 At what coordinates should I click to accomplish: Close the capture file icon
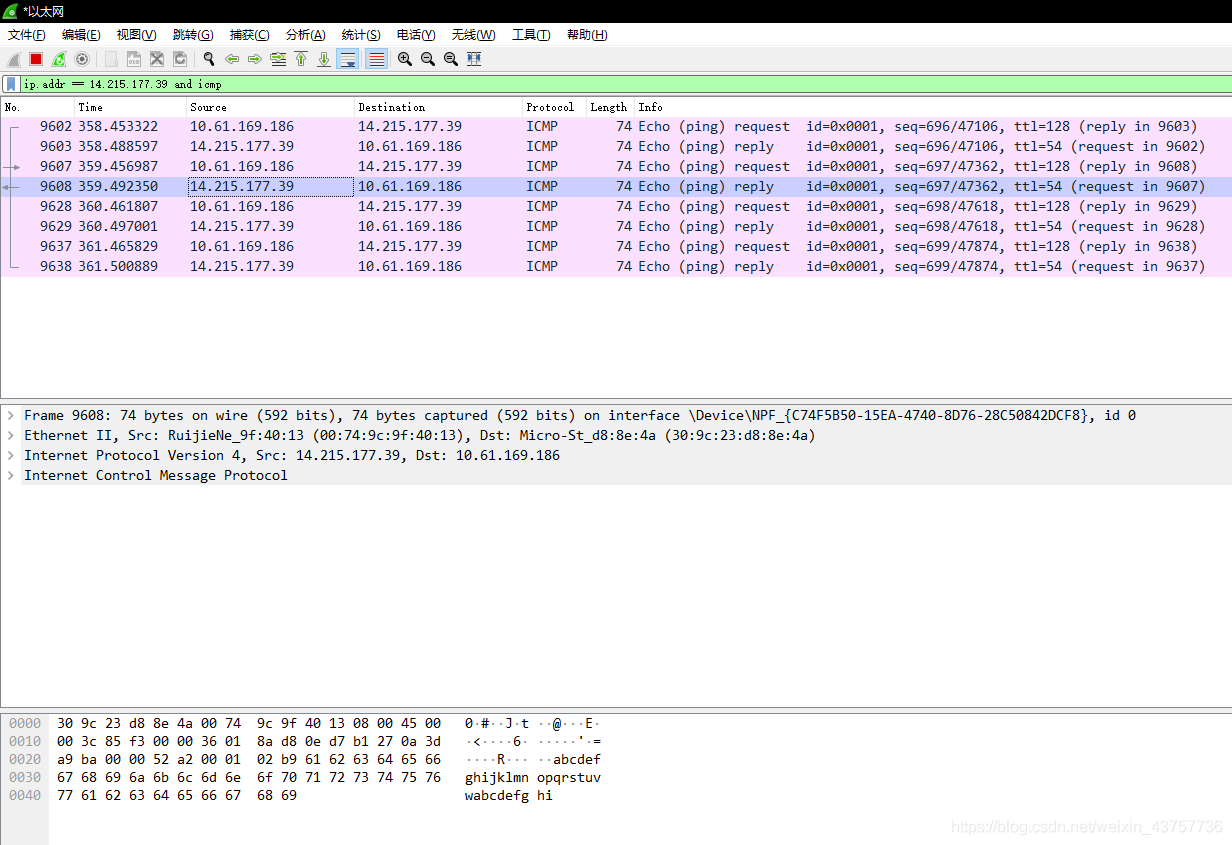157,59
